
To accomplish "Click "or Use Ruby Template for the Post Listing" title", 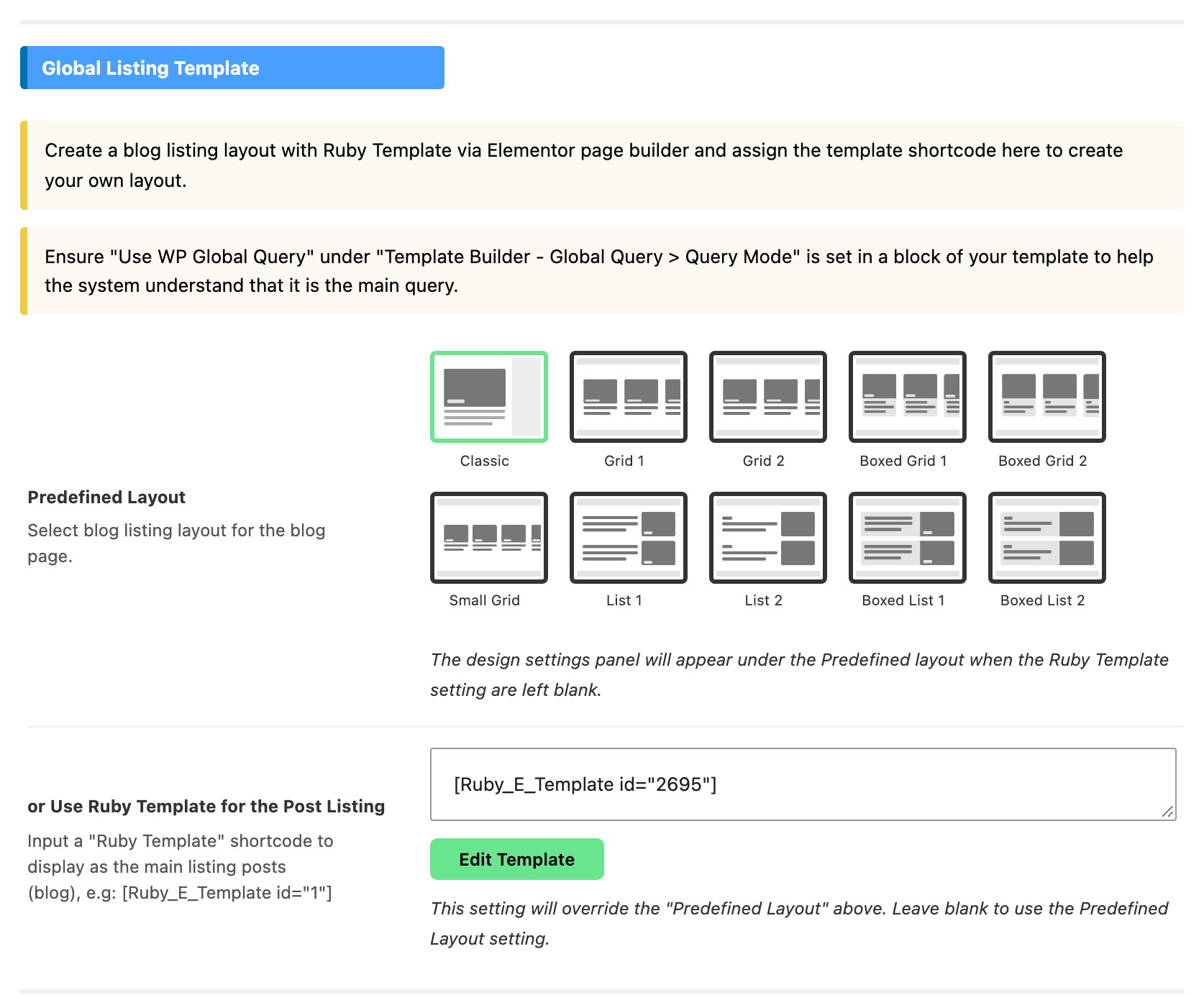I will (x=206, y=807).
